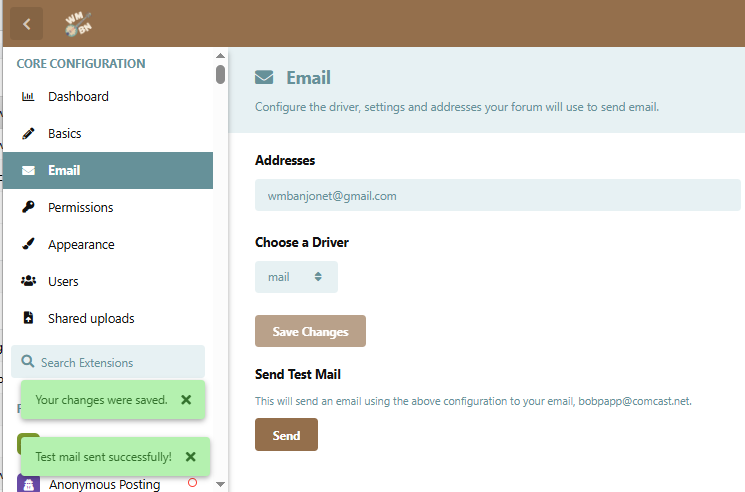Open the Basics settings page
Viewport: 745px width, 492px height.
pyautogui.click(x=65, y=134)
